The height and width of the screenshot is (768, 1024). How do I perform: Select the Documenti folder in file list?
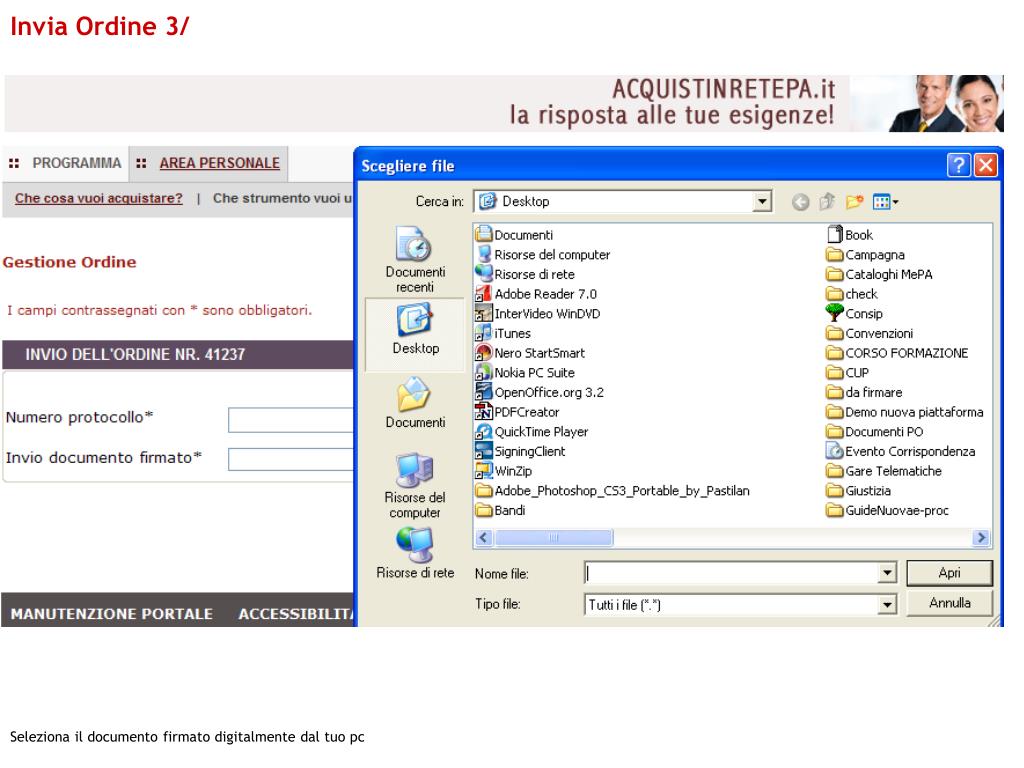point(515,234)
